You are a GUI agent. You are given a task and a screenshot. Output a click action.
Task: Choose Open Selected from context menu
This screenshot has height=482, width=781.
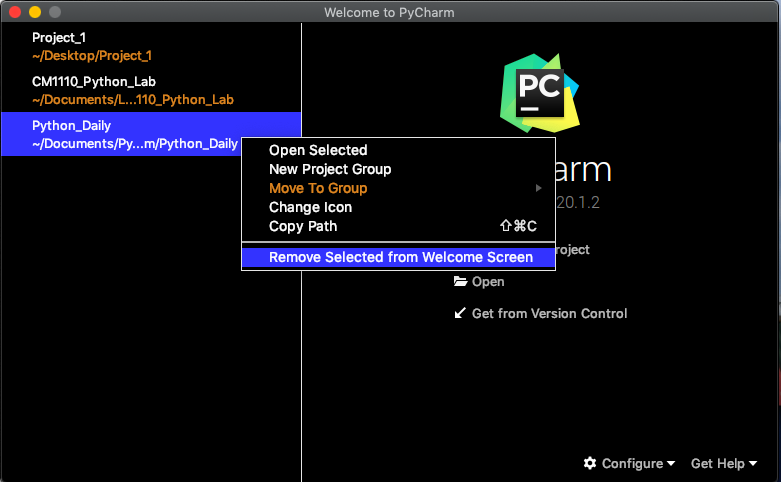pos(398,150)
